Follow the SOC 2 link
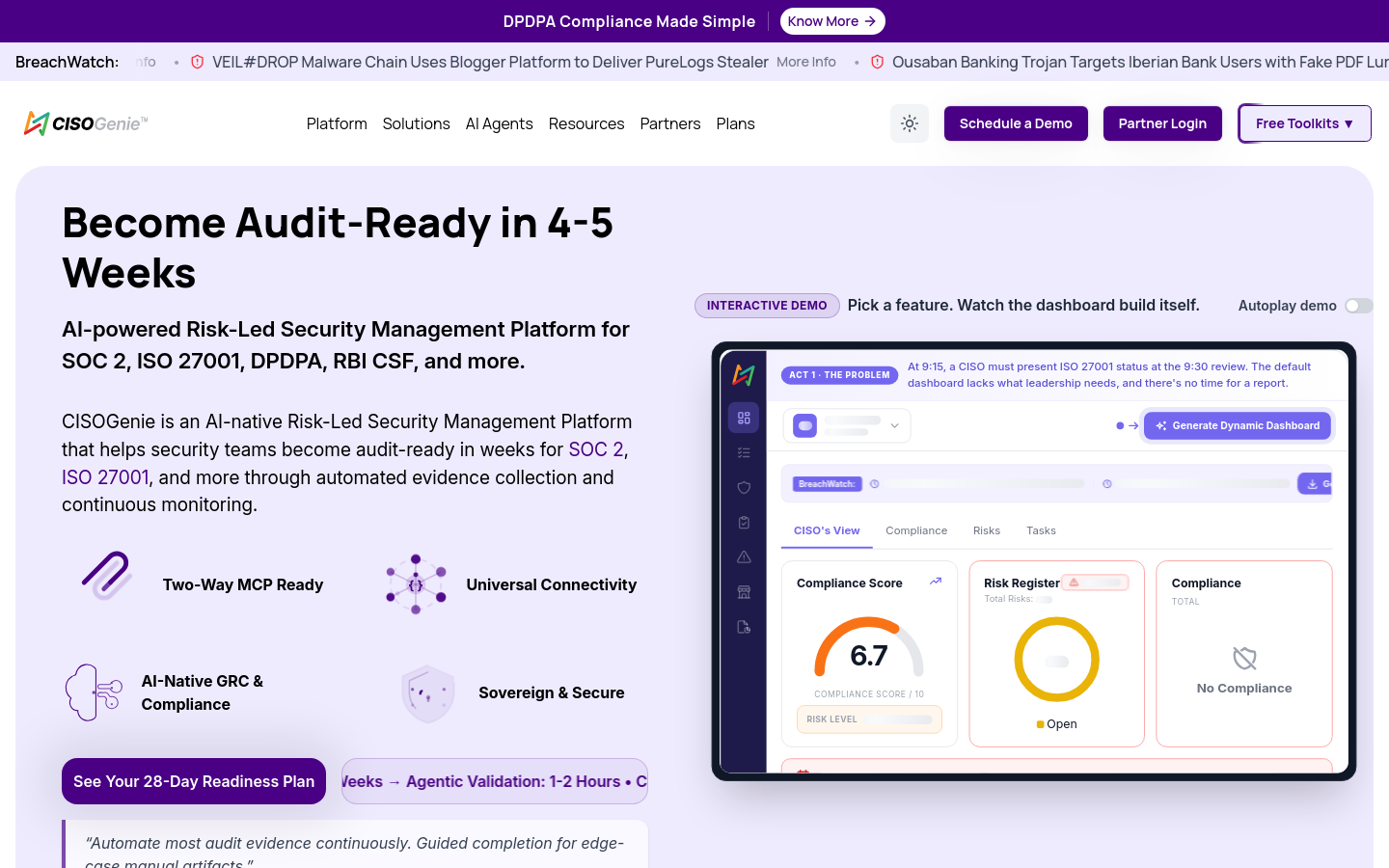The image size is (1389, 868). (x=596, y=449)
